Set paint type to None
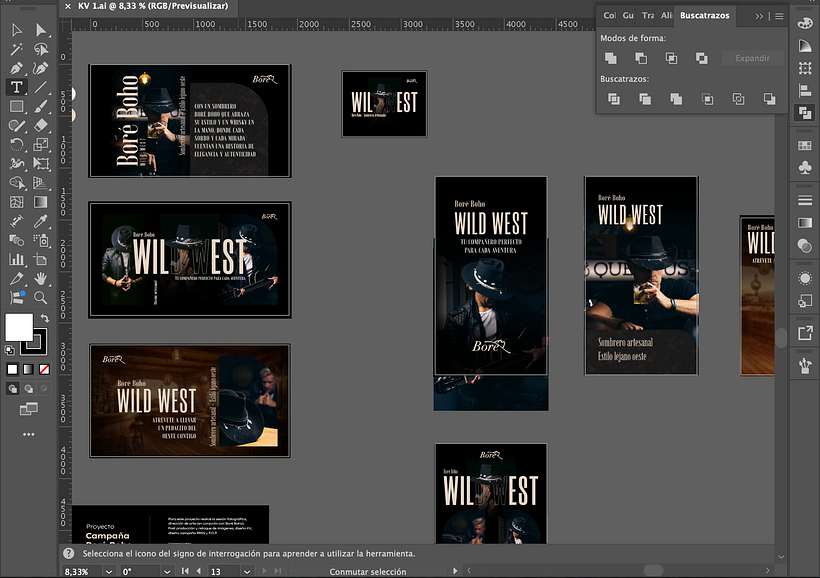The width and height of the screenshot is (820, 578). [x=44, y=369]
